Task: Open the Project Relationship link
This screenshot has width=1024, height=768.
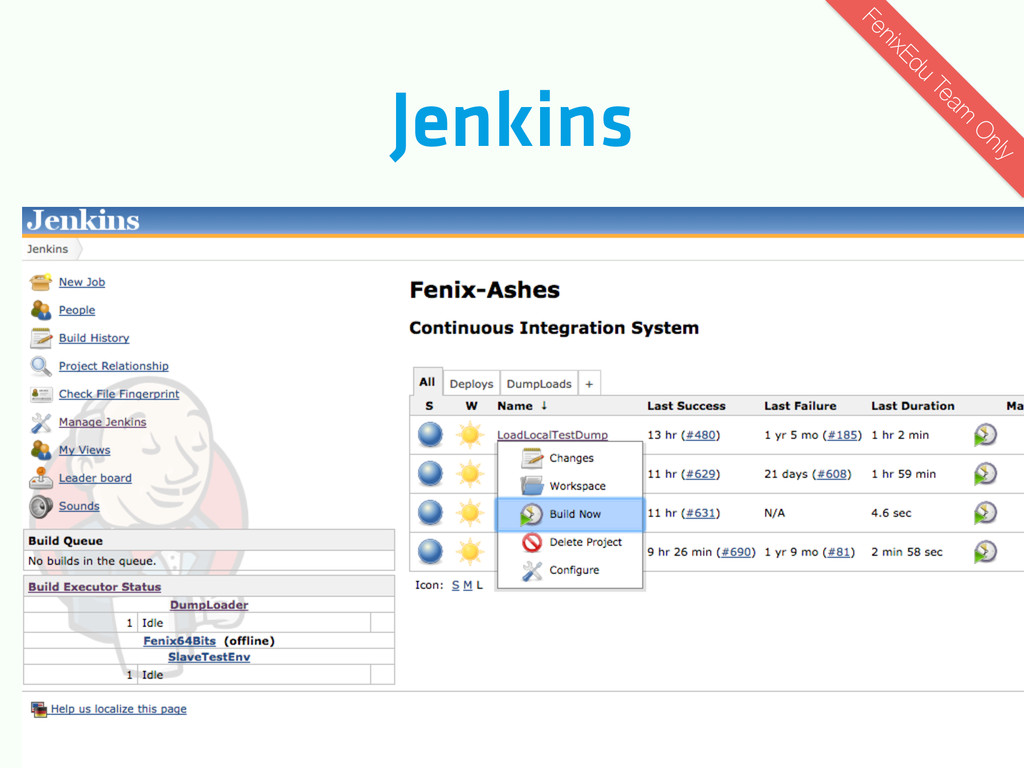Action: [114, 366]
